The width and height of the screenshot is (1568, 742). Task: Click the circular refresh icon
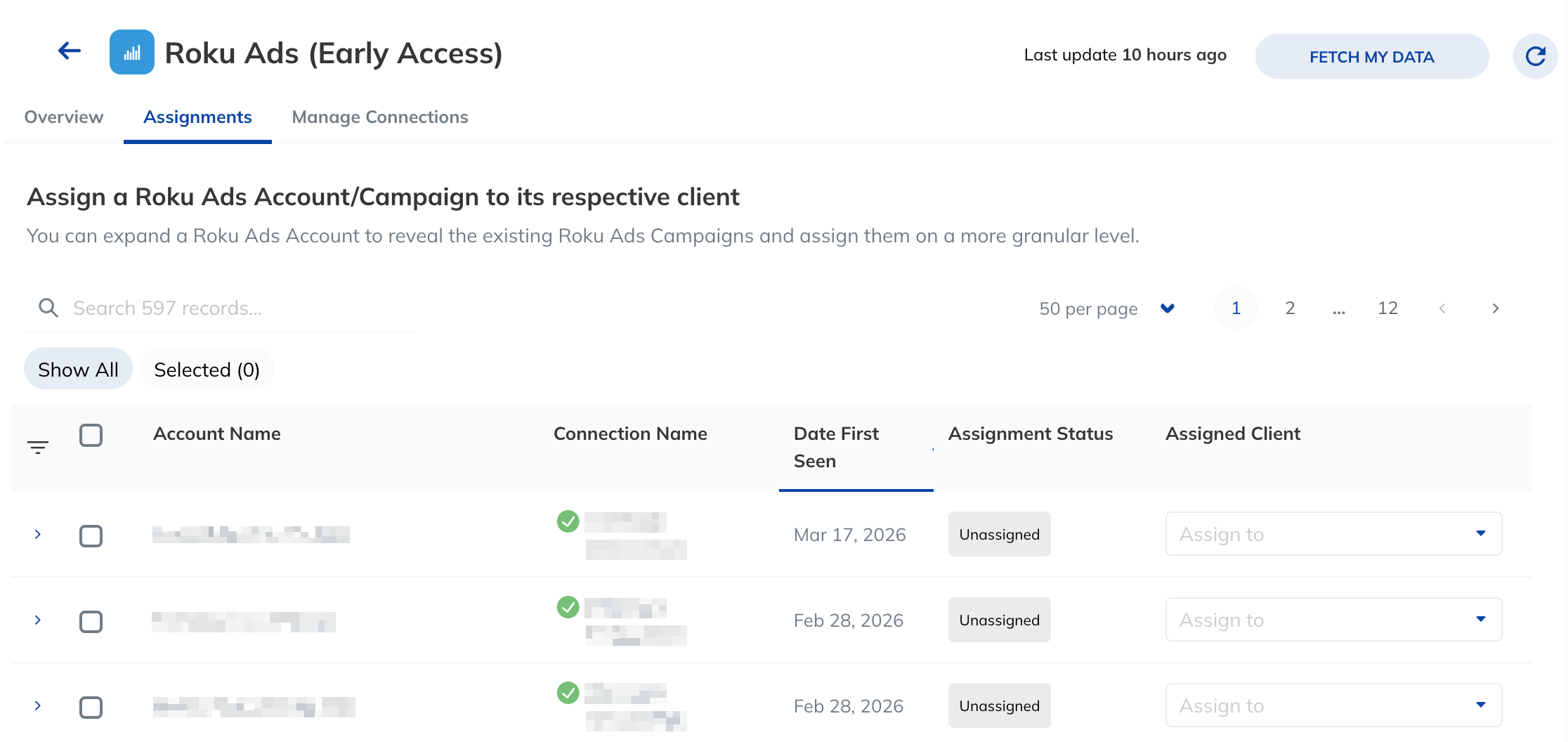[x=1535, y=56]
